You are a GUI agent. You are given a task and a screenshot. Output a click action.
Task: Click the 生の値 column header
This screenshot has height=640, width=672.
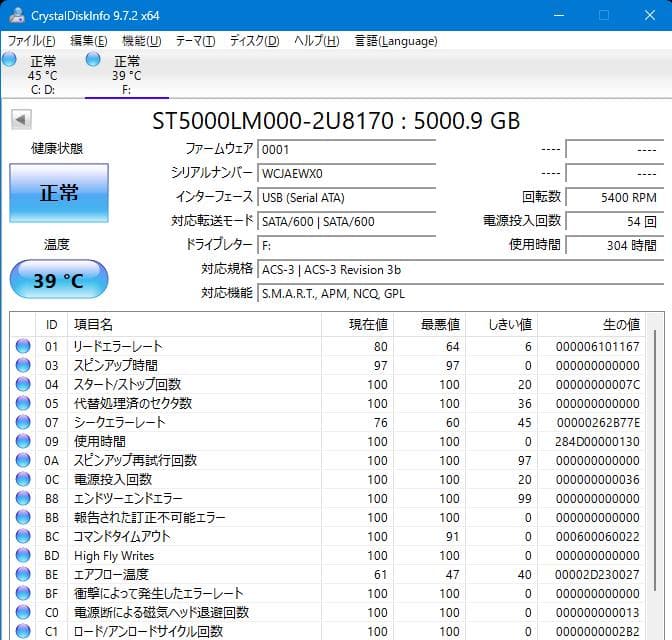tap(591, 325)
